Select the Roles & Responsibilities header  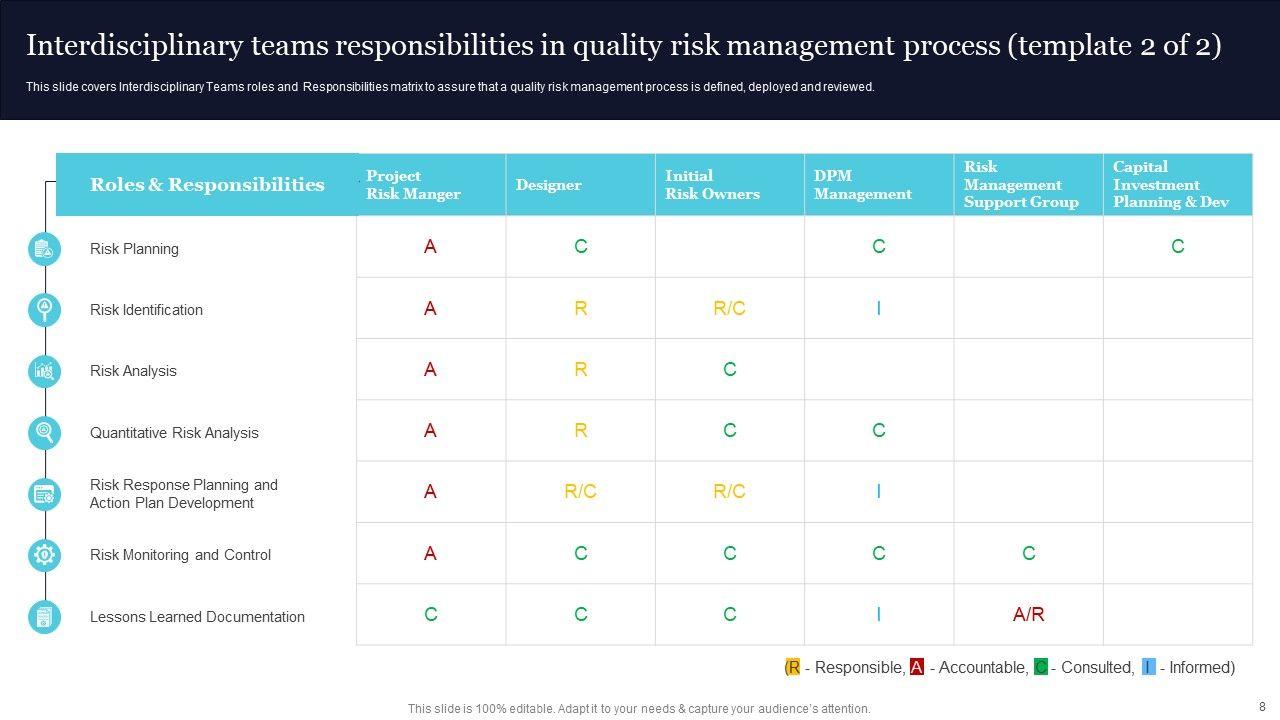(207, 185)
